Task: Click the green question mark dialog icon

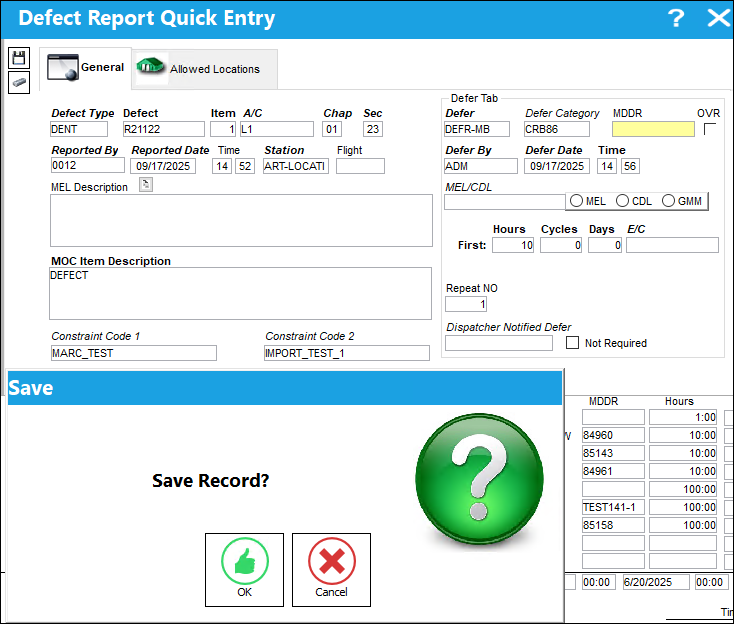Action: coord(479,478)
